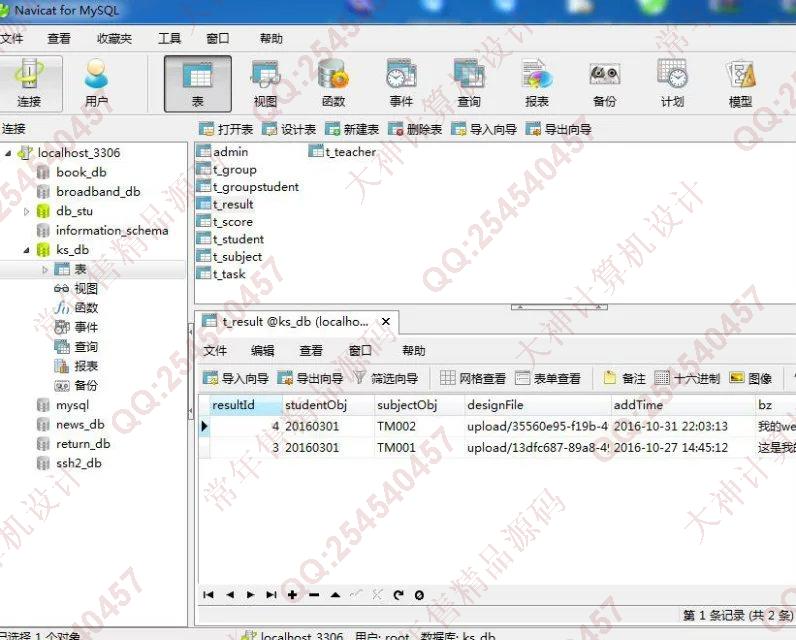Select the t_teacher table

point(343,152)
